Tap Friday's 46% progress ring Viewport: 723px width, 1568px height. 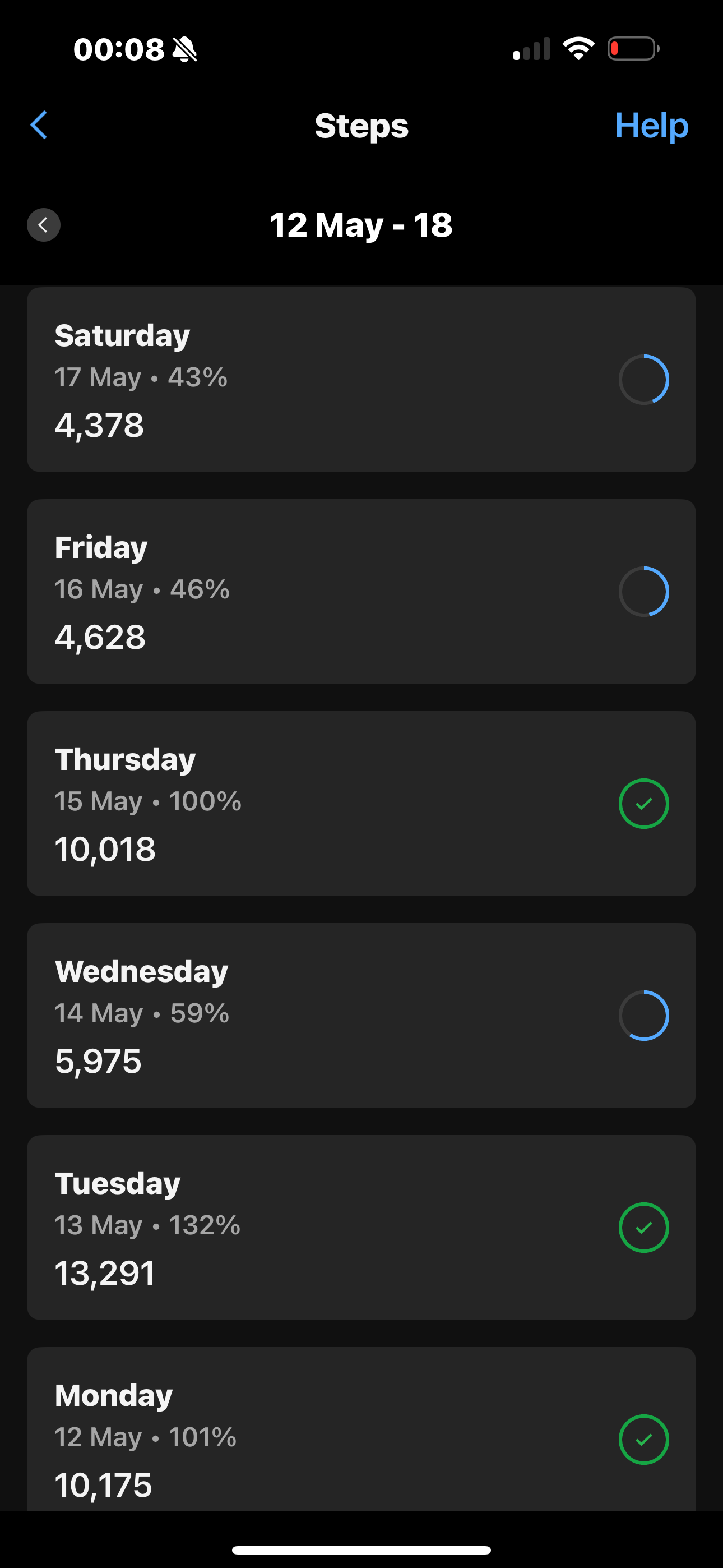643,592
